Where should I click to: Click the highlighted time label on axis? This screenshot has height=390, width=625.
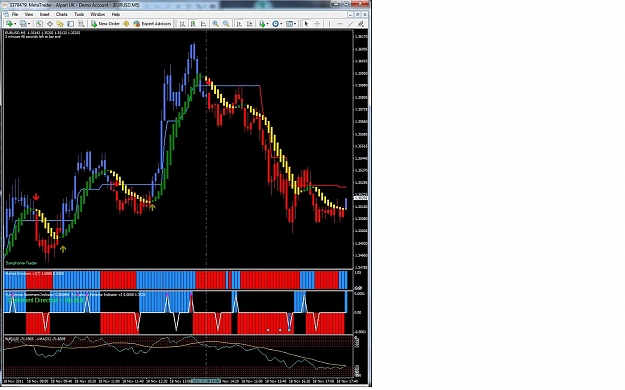tap(207, 381)
